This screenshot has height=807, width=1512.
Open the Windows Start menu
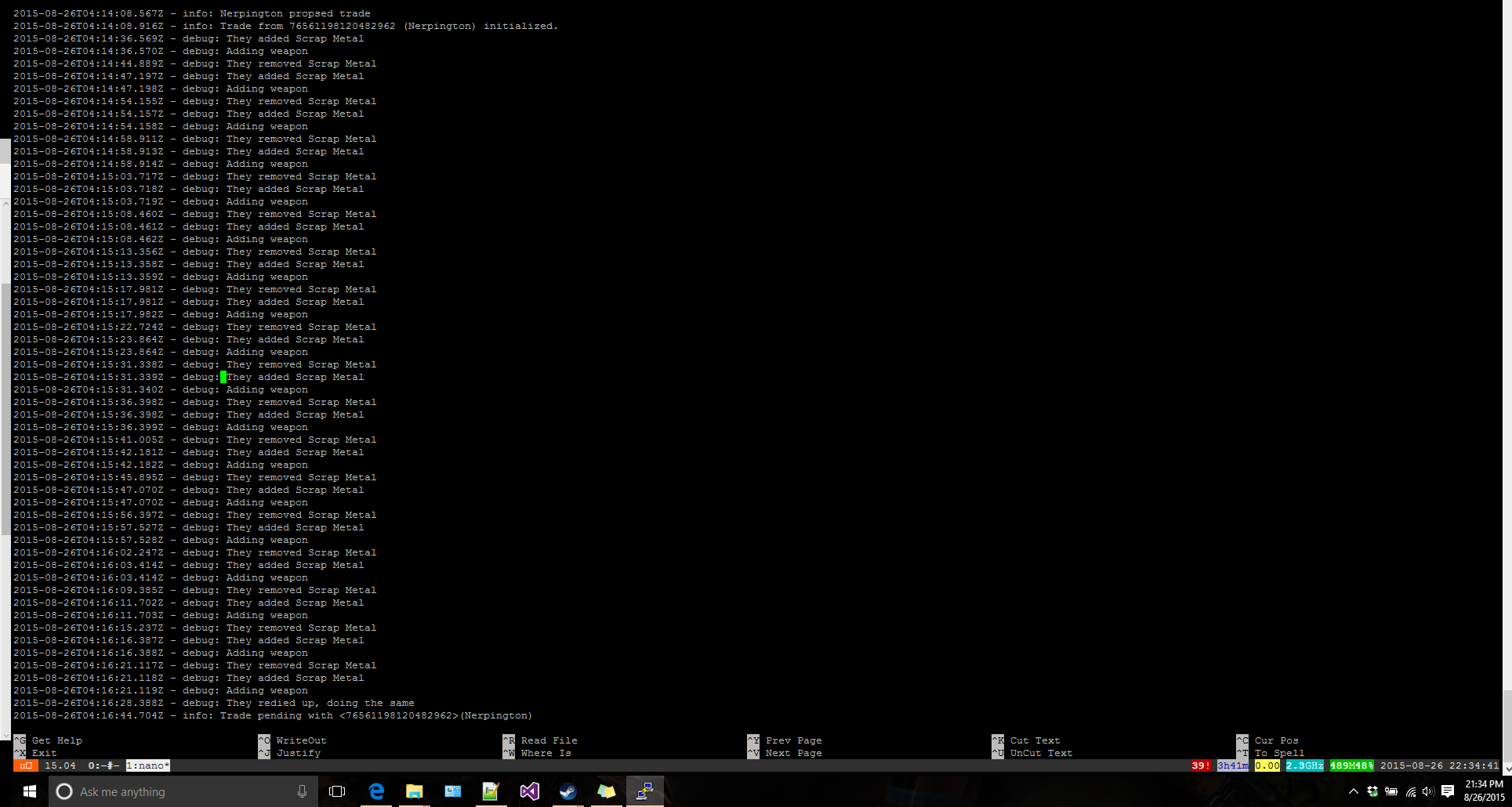pyautogui.click(x=29, y=791)
